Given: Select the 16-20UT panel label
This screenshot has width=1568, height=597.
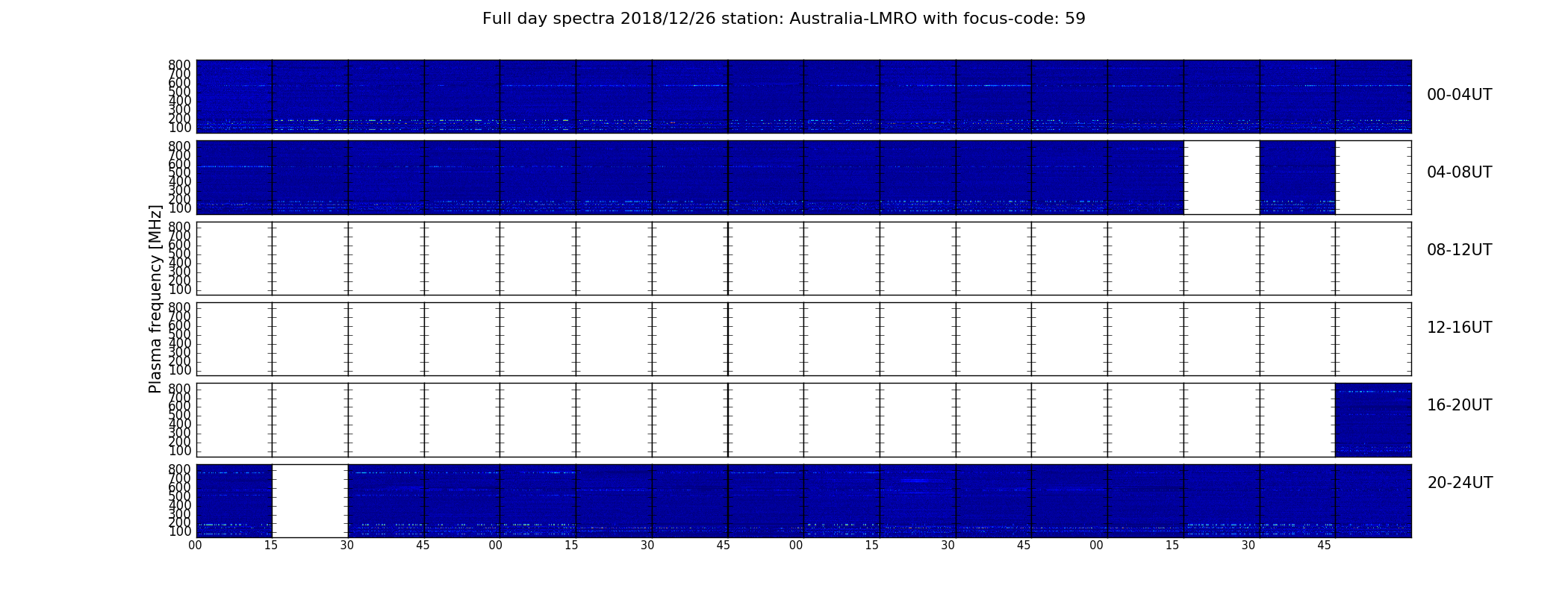Looking at the screenshot, I should coord(1459,405).
